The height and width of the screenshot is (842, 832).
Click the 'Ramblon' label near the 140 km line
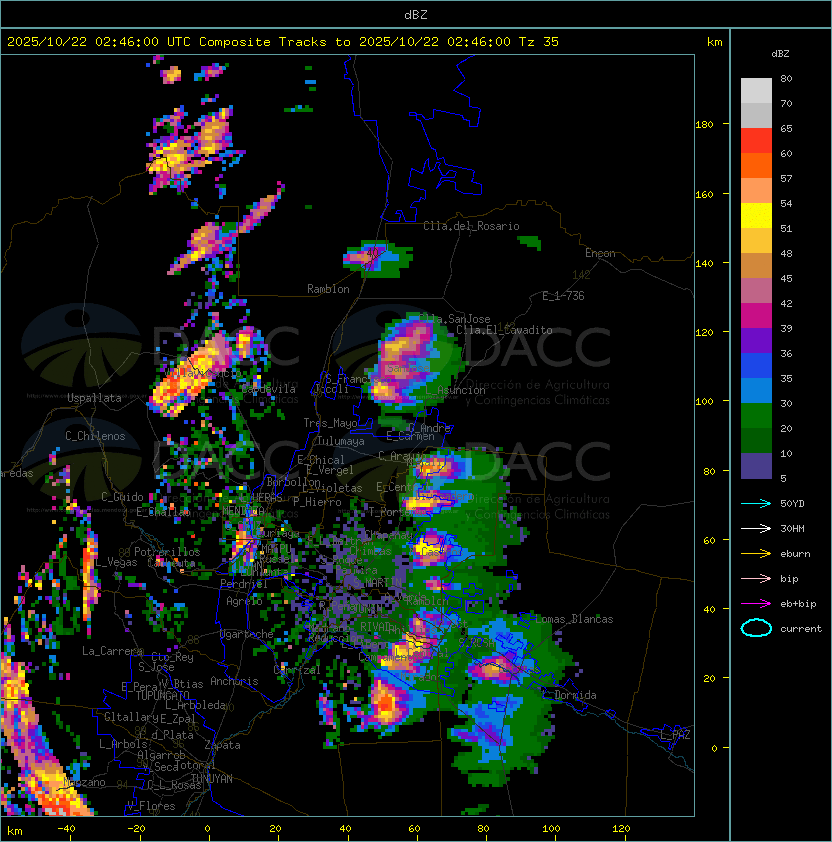pyautogui.click(x=328, y=289)
